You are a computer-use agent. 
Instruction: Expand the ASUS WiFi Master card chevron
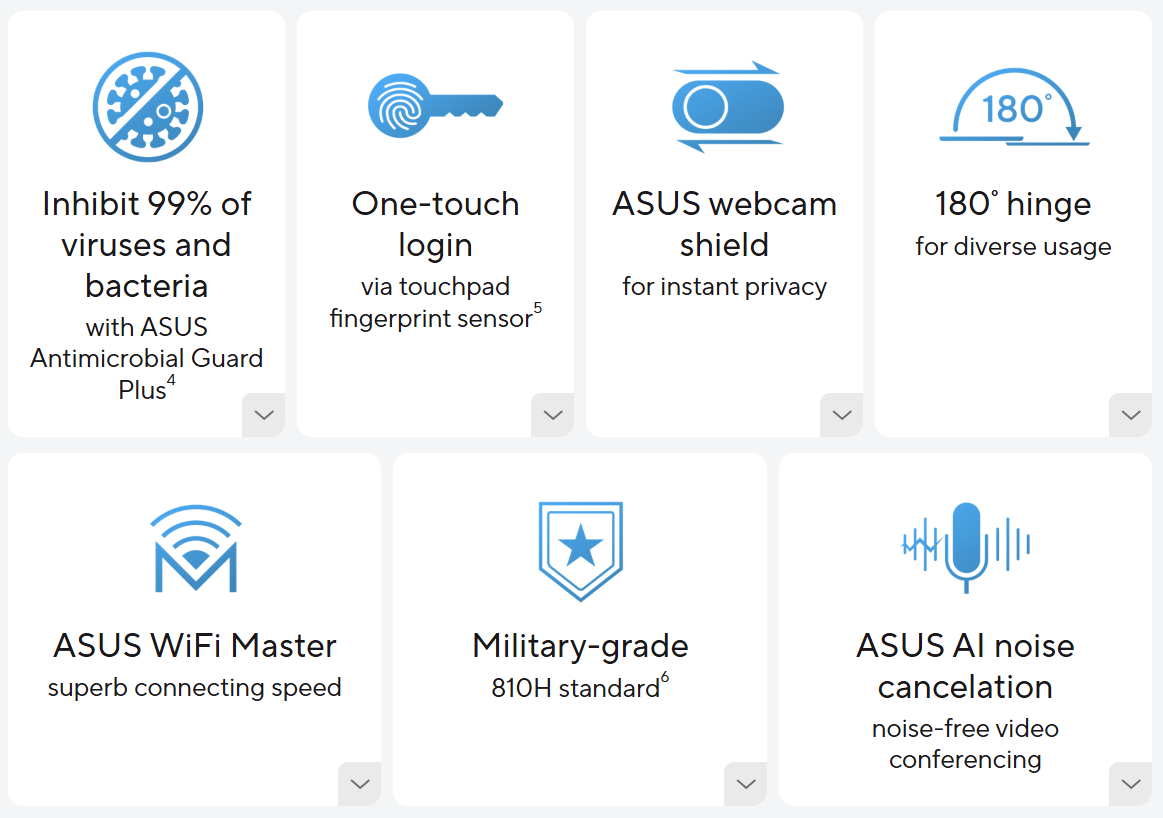(x=360, y=784)
